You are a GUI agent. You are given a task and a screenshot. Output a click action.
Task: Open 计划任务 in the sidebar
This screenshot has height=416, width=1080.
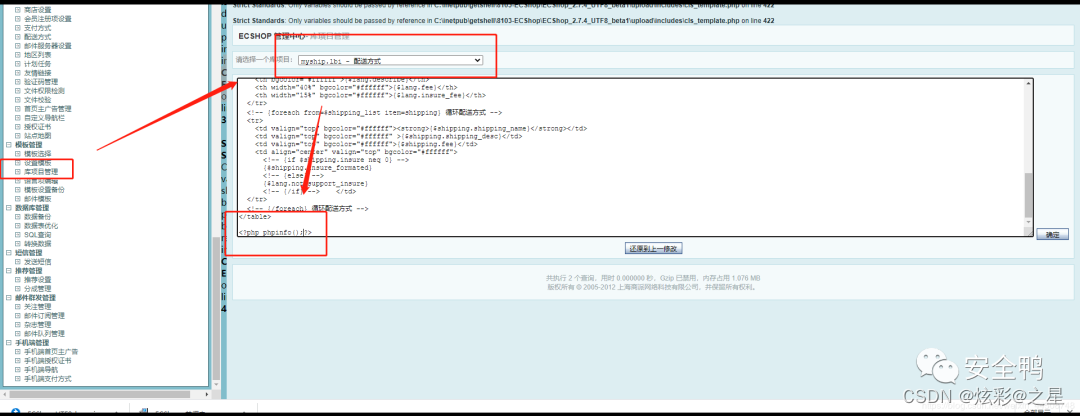(37, 63)
